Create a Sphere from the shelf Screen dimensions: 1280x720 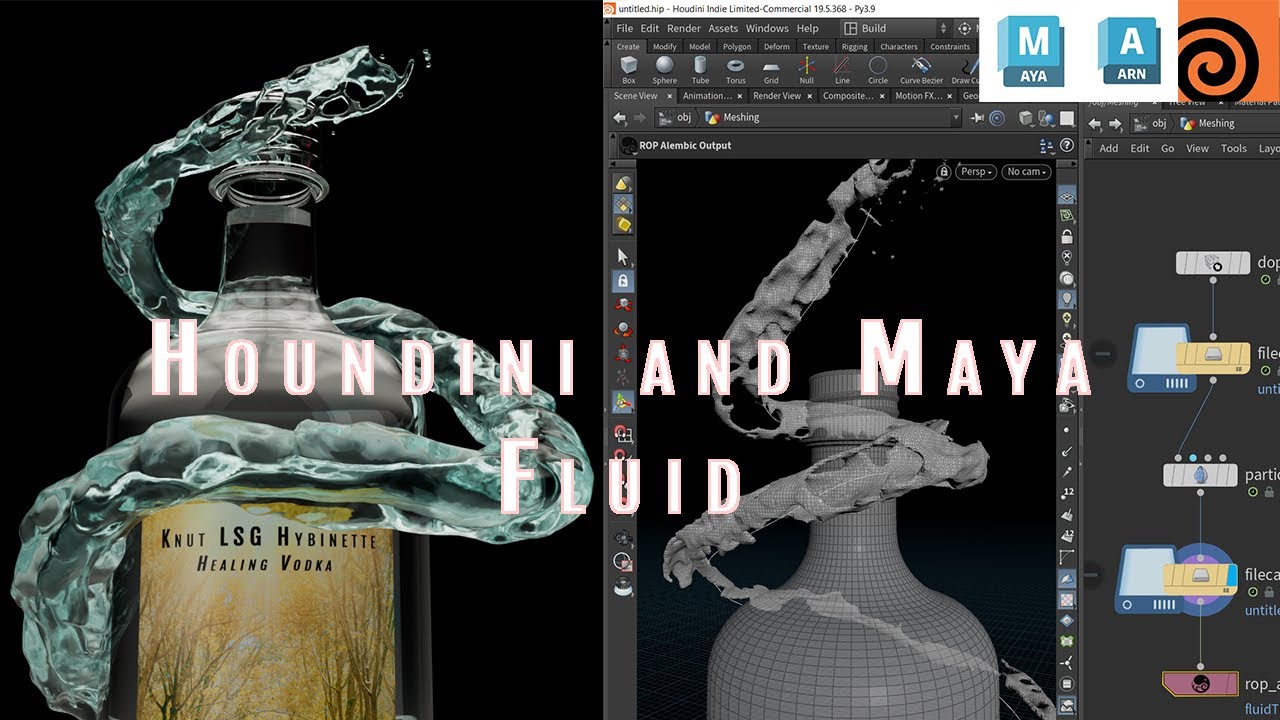pos(664,69)
